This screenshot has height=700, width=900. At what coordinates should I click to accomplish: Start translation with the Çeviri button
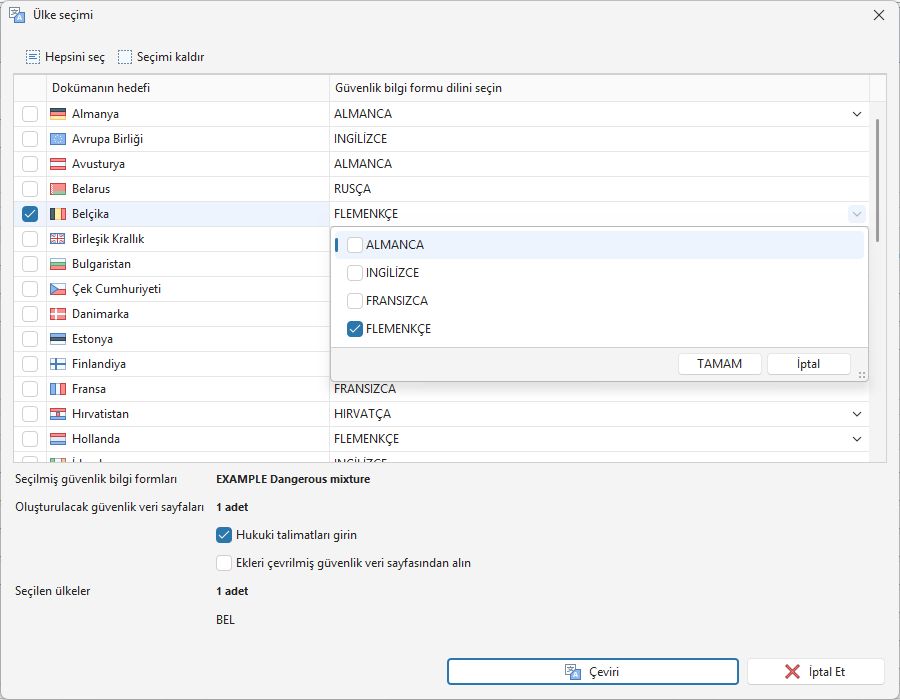593,672
